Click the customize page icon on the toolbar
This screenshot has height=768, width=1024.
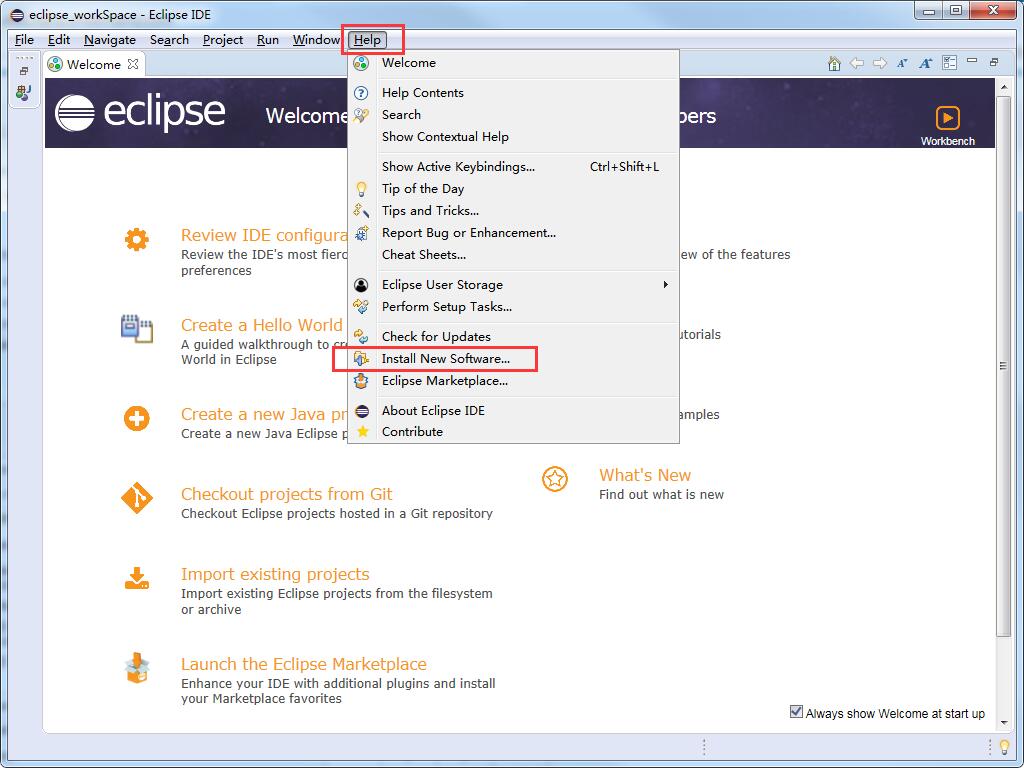(x=949, y=62)
